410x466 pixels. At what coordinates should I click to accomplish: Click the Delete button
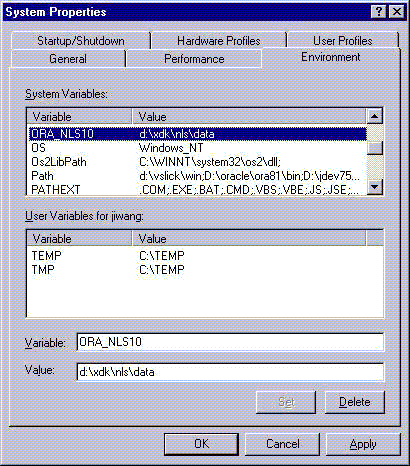355,402
